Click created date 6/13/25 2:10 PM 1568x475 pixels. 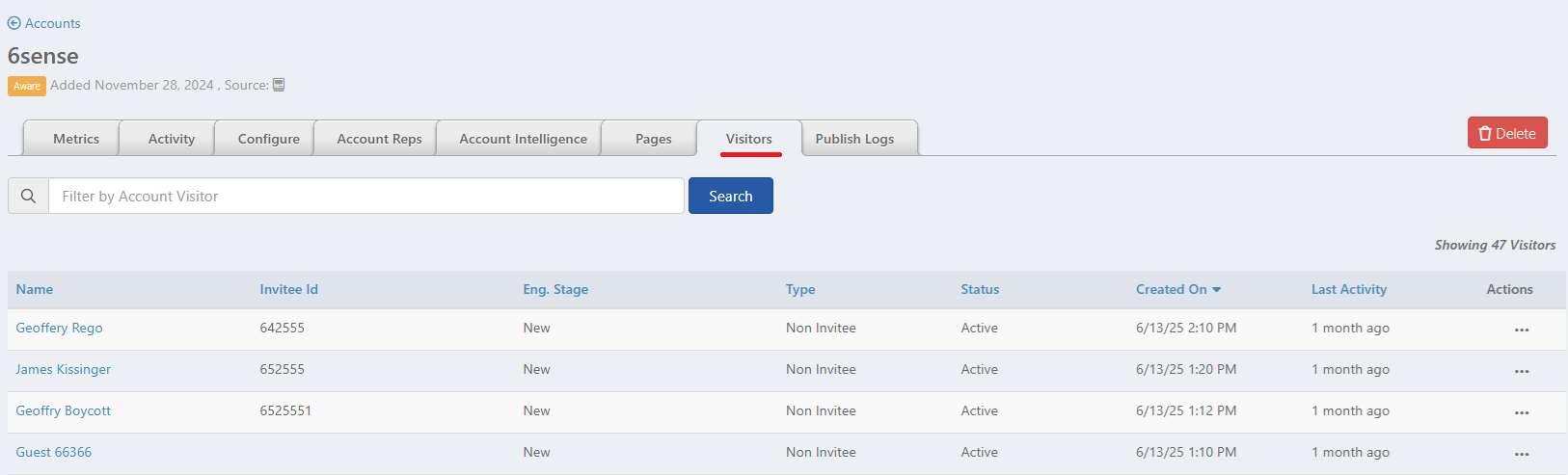1186,328
